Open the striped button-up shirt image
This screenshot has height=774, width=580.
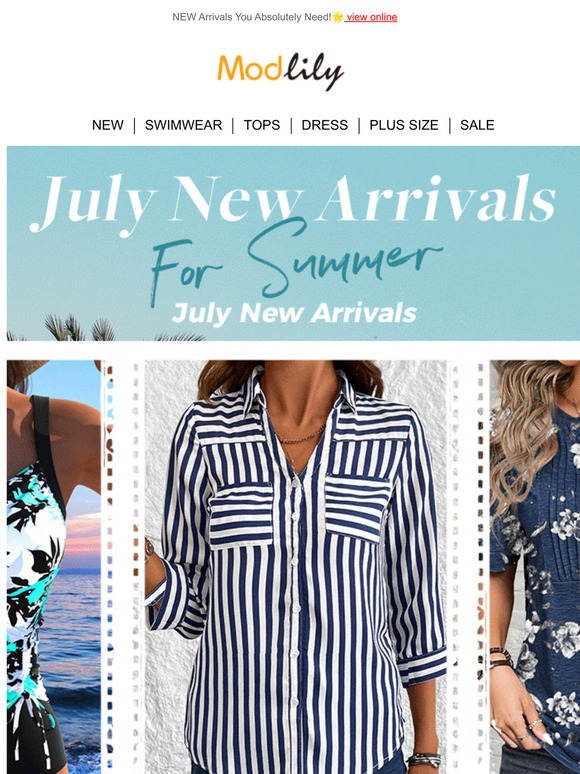point(296,567)
